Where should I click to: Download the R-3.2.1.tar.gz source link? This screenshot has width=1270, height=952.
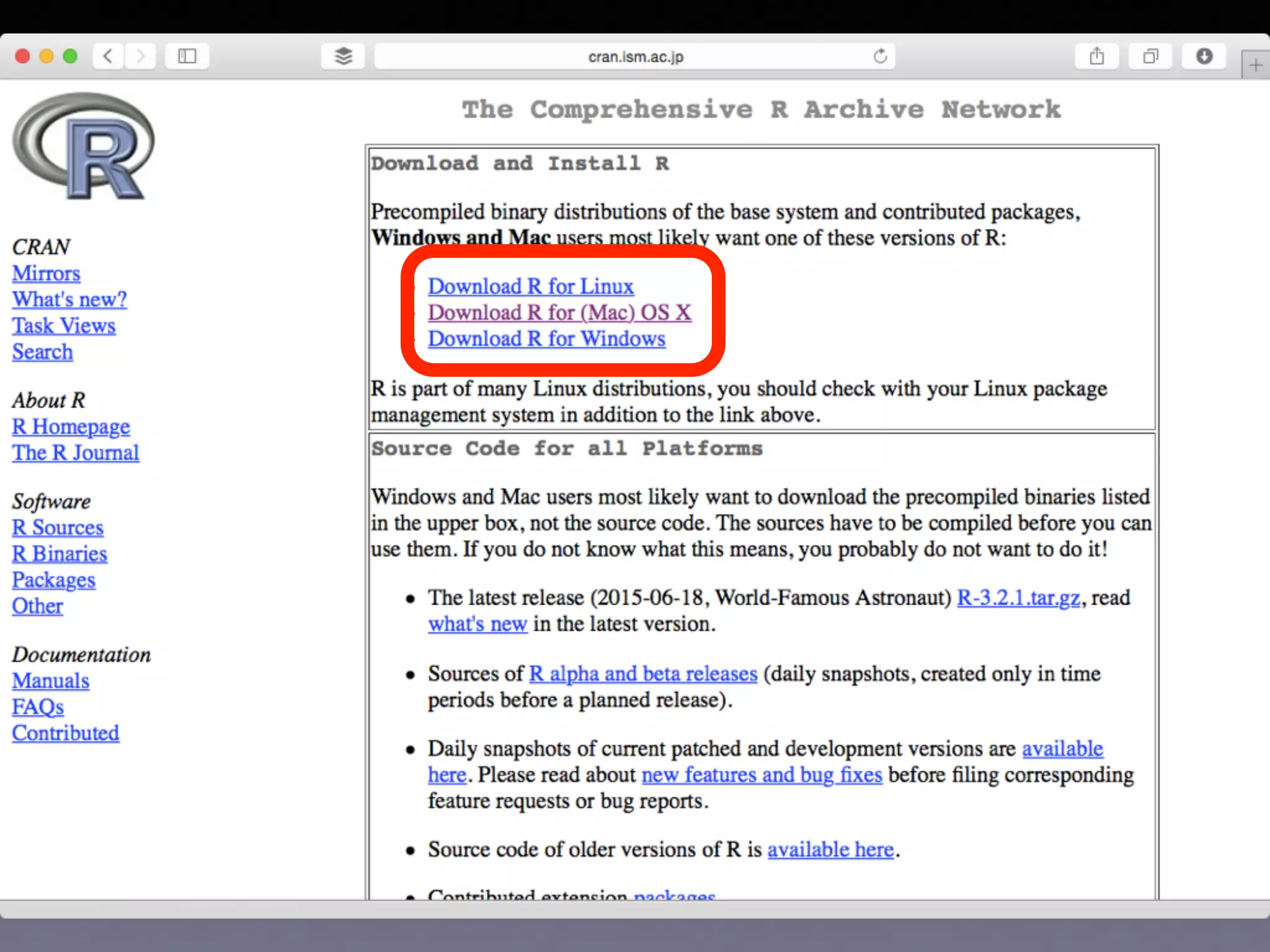[x=1018, y=598]
